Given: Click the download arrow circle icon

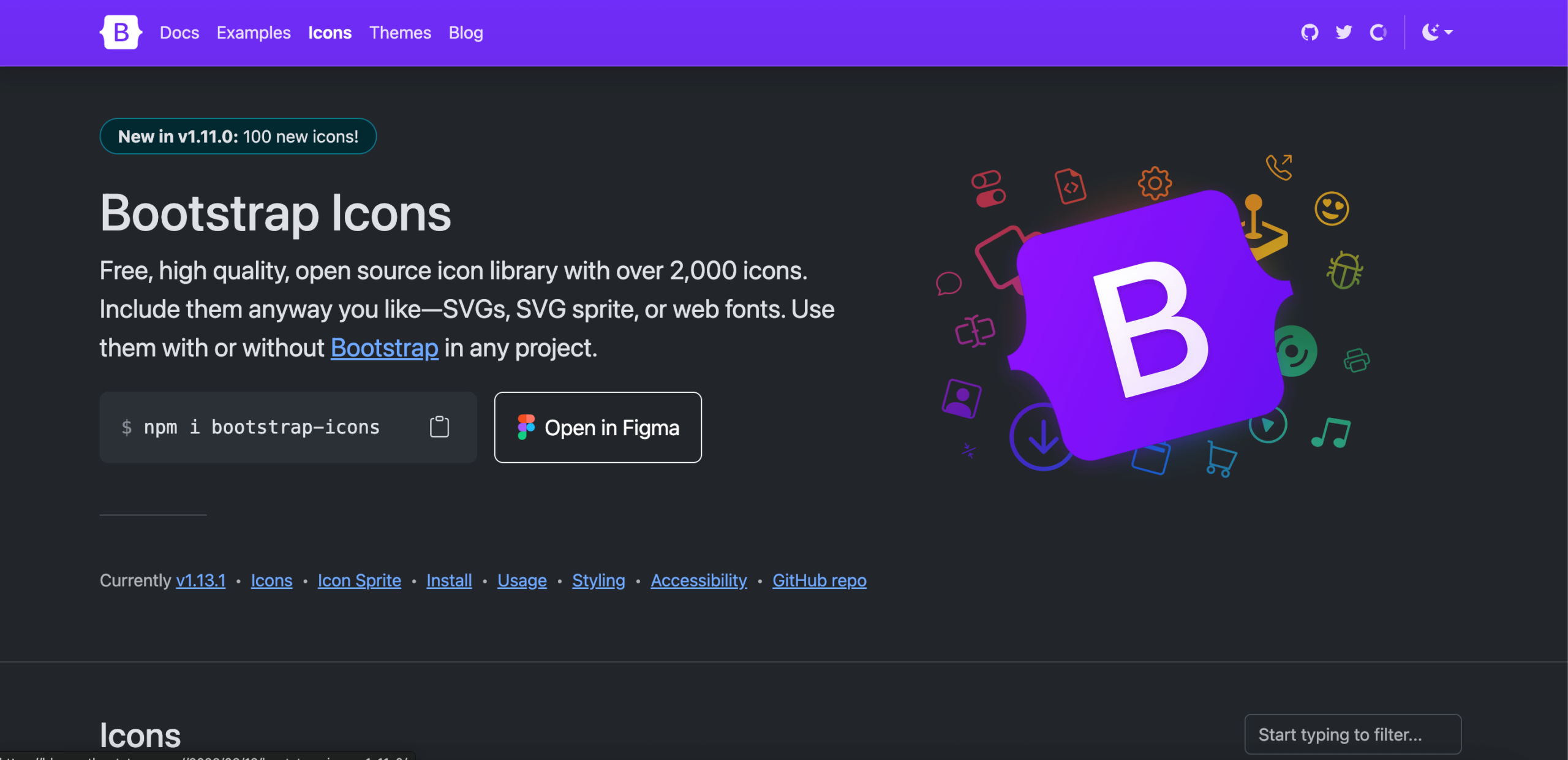Looking at the screenshot, I should [x=1042, y=437].
